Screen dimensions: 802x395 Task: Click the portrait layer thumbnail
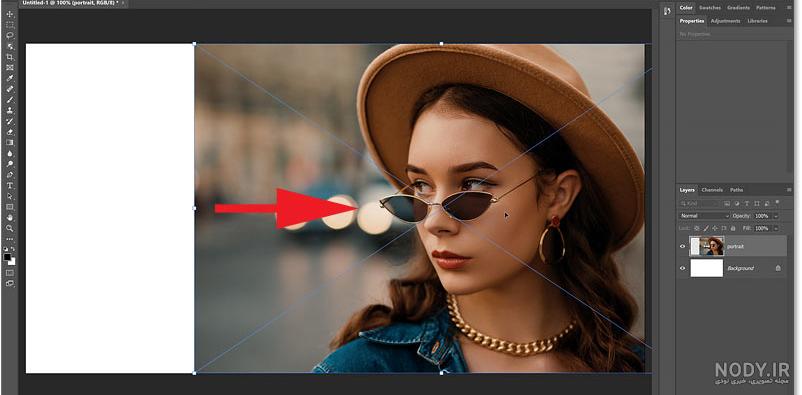pos(707,246)
